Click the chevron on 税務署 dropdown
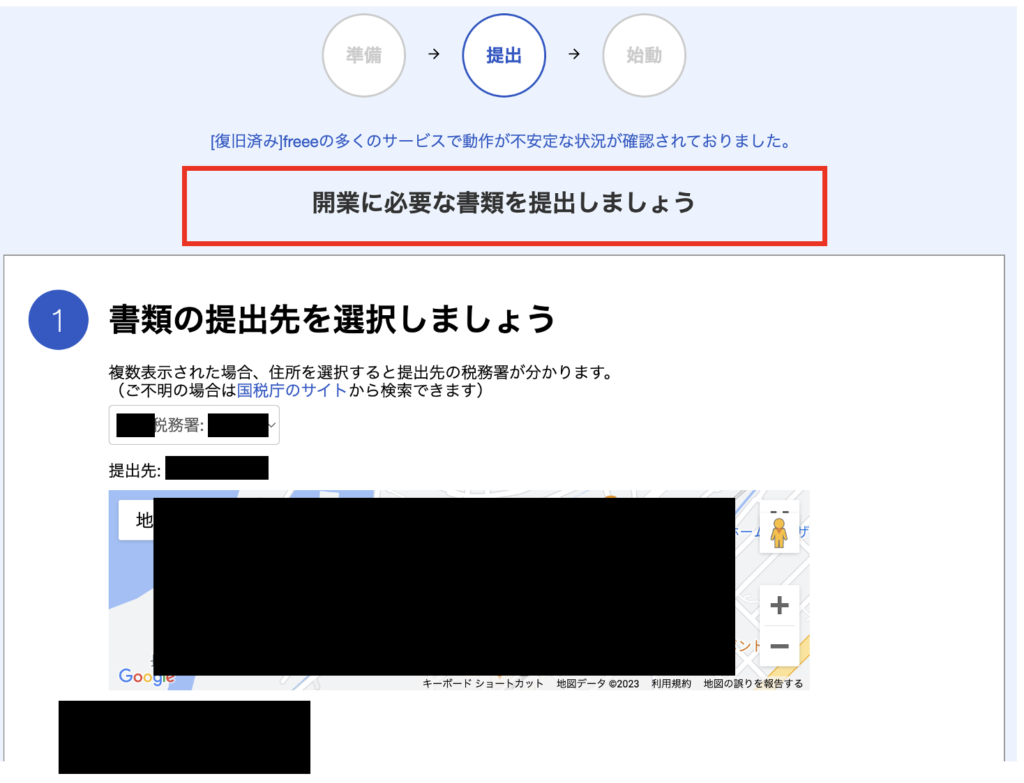1024x783 pixels. 273,426
